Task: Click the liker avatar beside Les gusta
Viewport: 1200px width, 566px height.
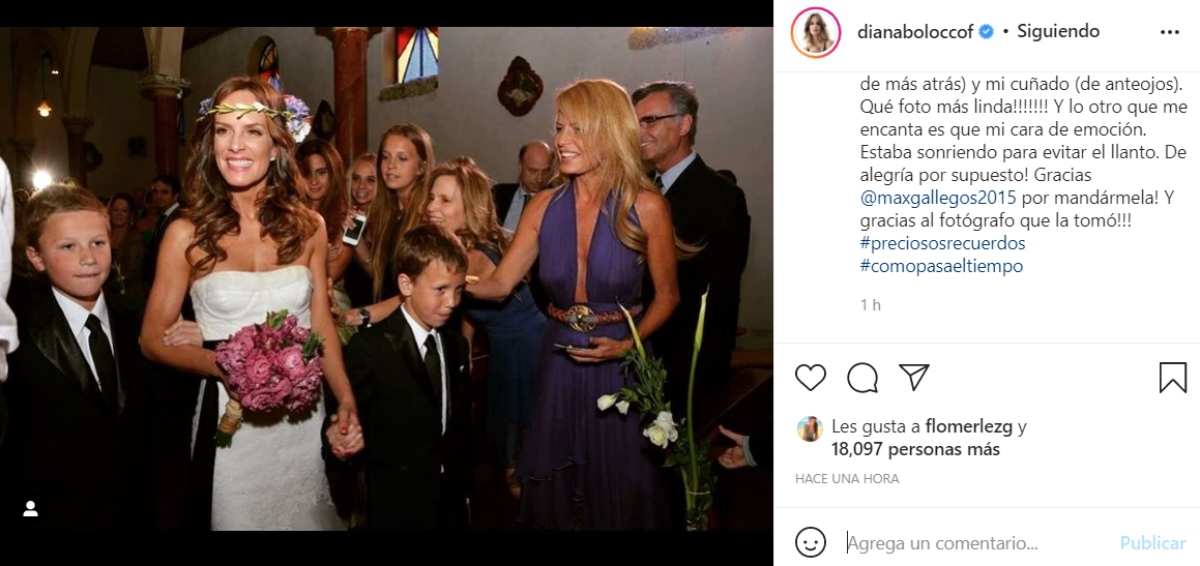Action: [810, 428]
